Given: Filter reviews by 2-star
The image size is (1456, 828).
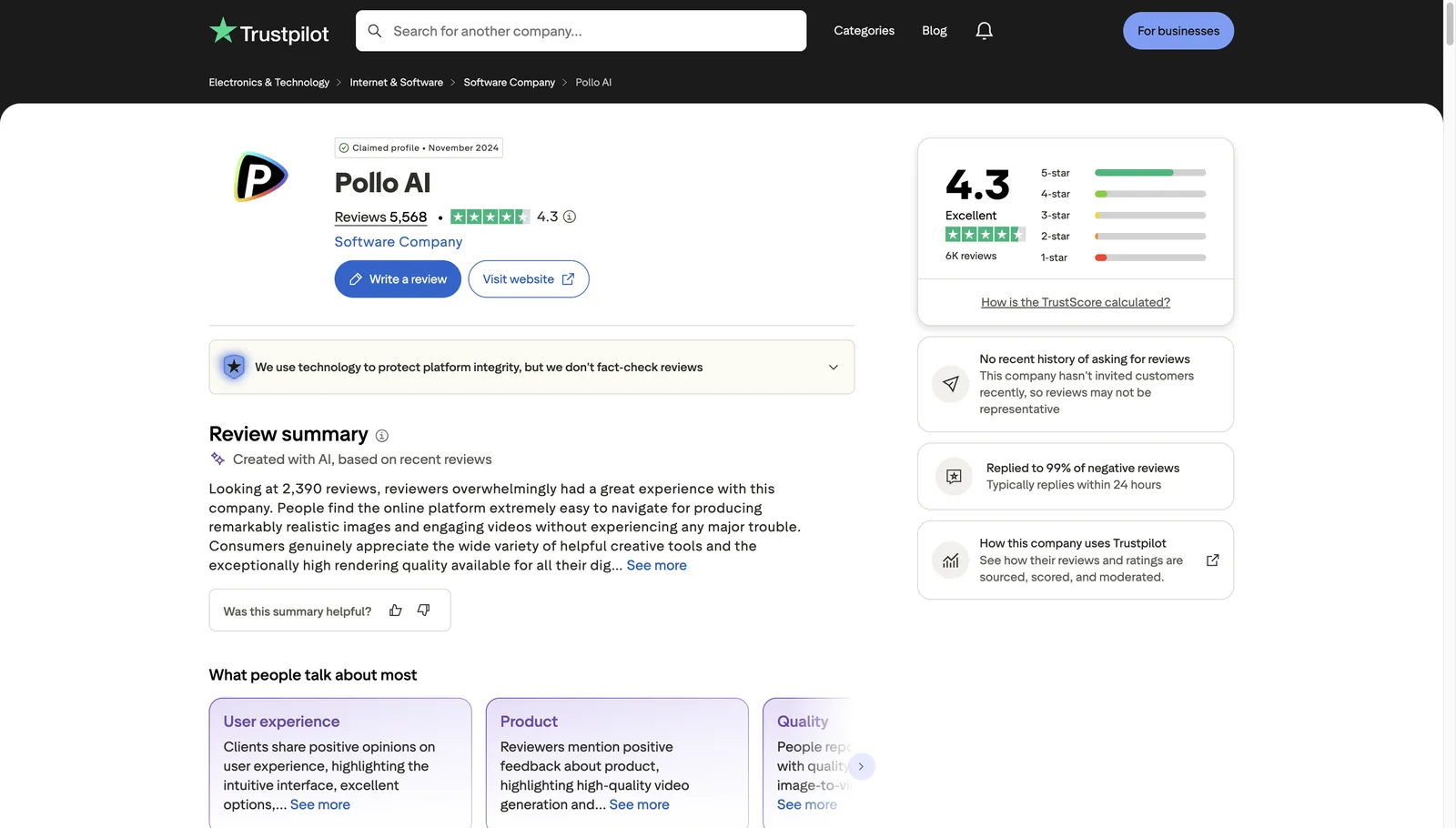Looking at the screenshot, I should coord(1123,237).
